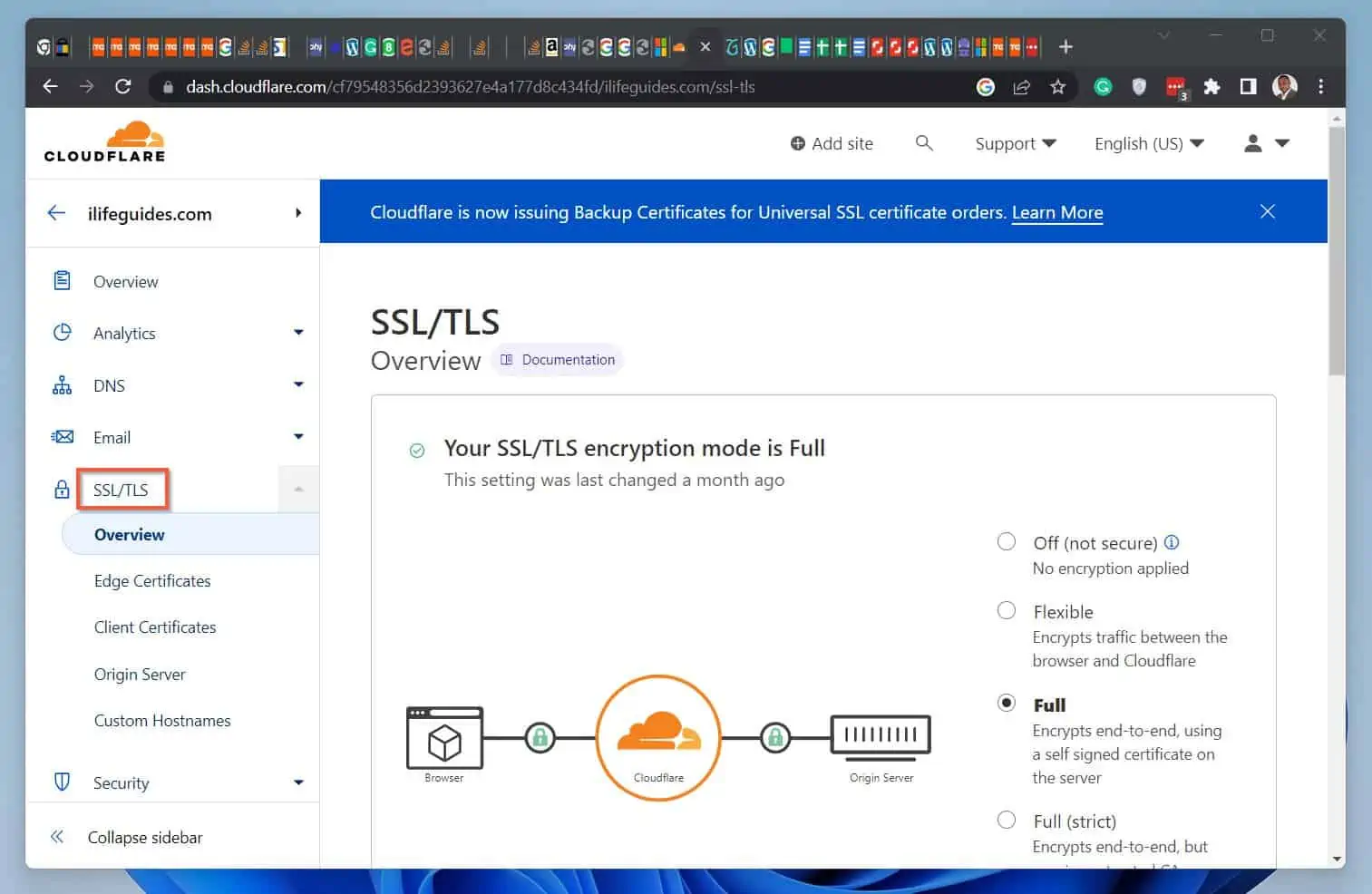Expand the Security section arrow
The height and width of the screenshot is (894, 1372).
pyautogui.click(x=298, y=782)
